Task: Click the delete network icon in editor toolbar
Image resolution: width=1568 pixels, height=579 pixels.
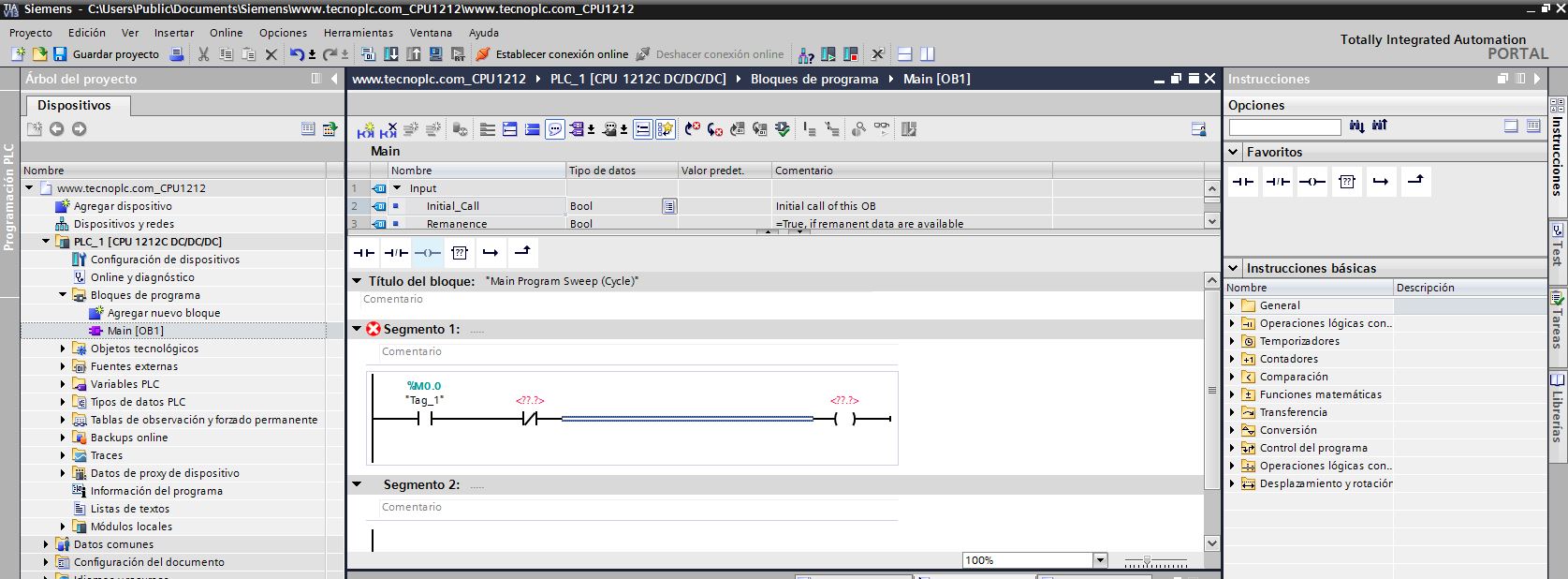Action: coord(388,129)
